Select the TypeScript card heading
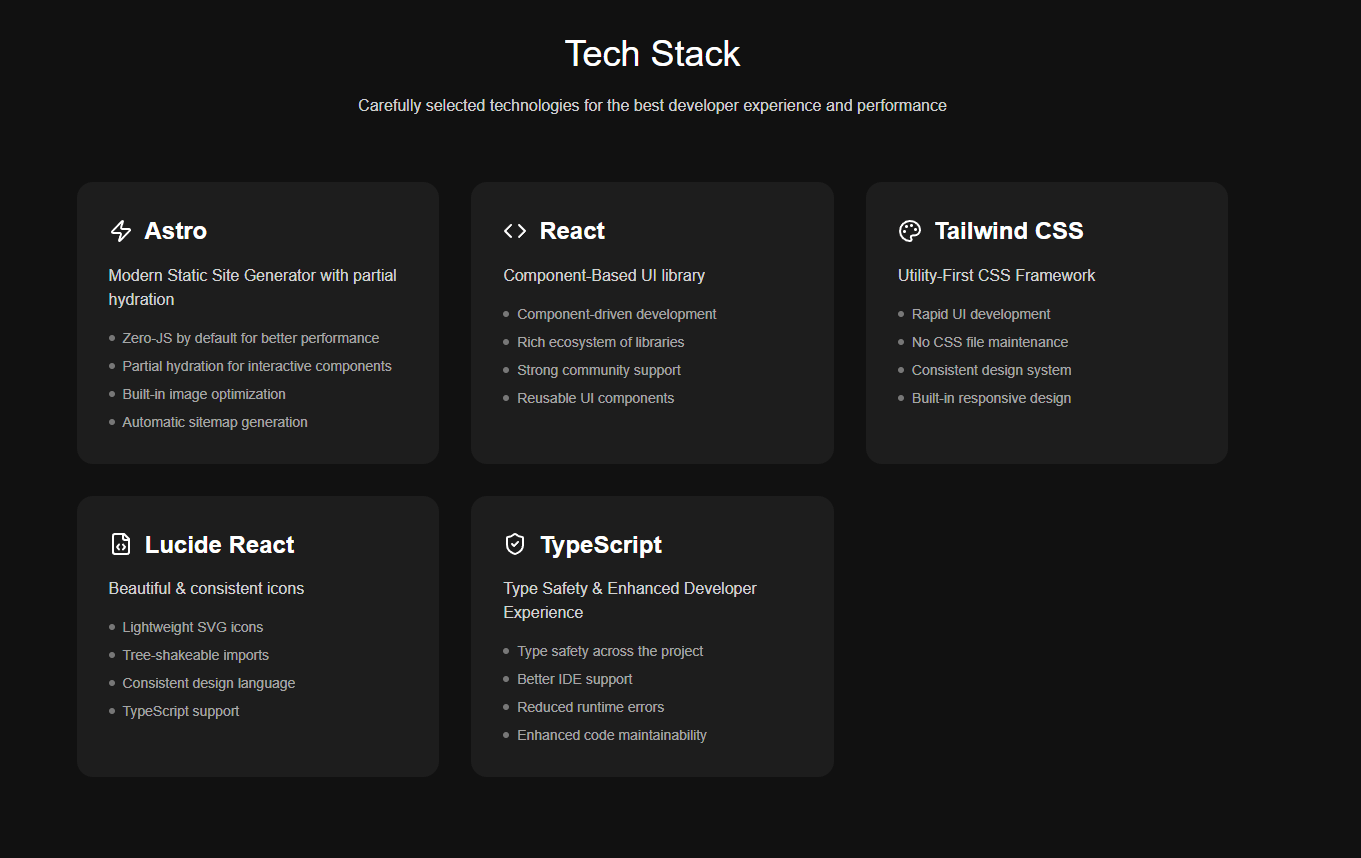 601,545
